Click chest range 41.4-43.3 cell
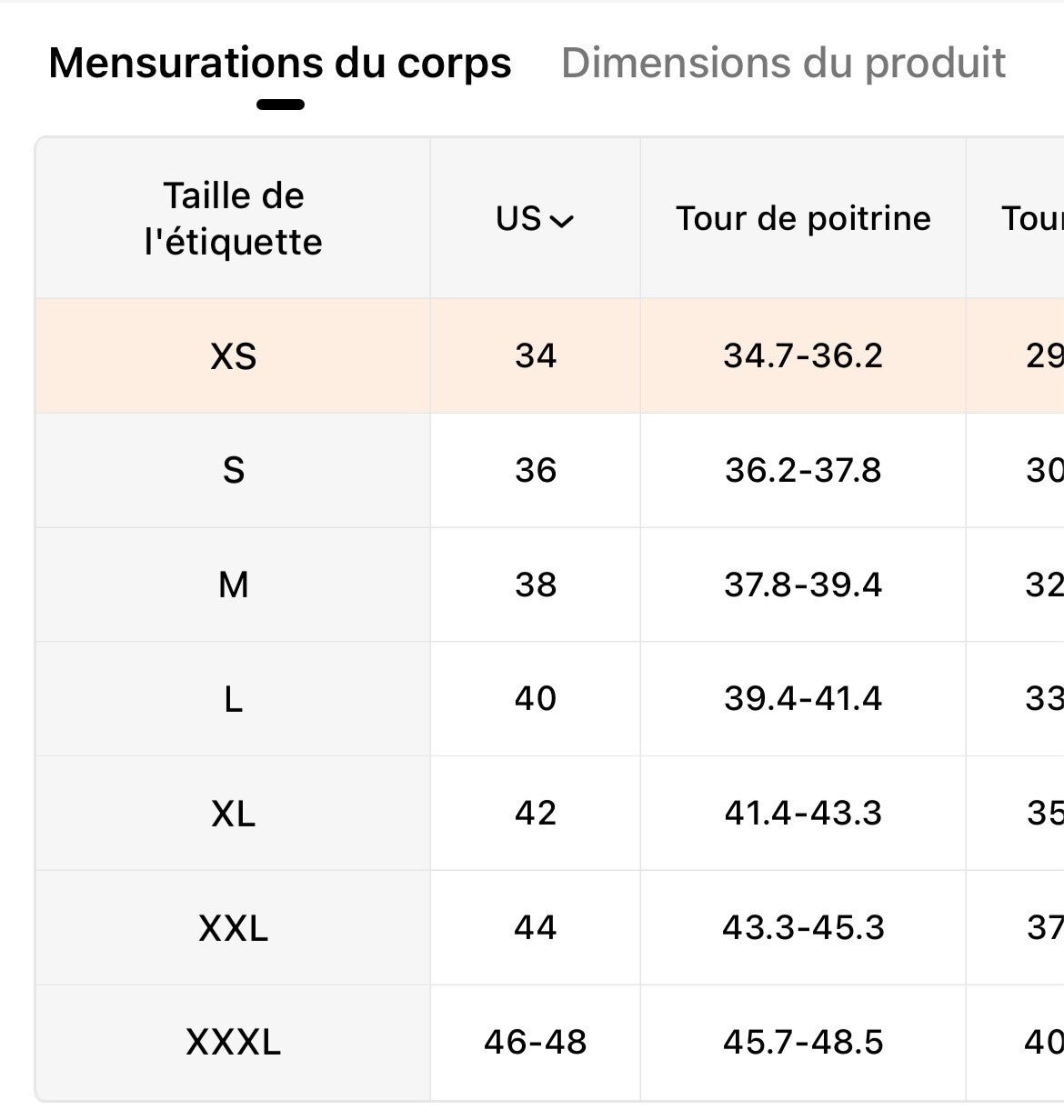This screenshot has width=1064, height=1120. pos(803,814)
